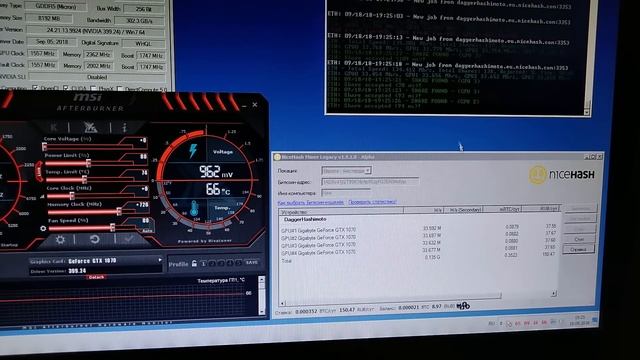Click the 'H/s (Secondary)' column header

[464, 210]
